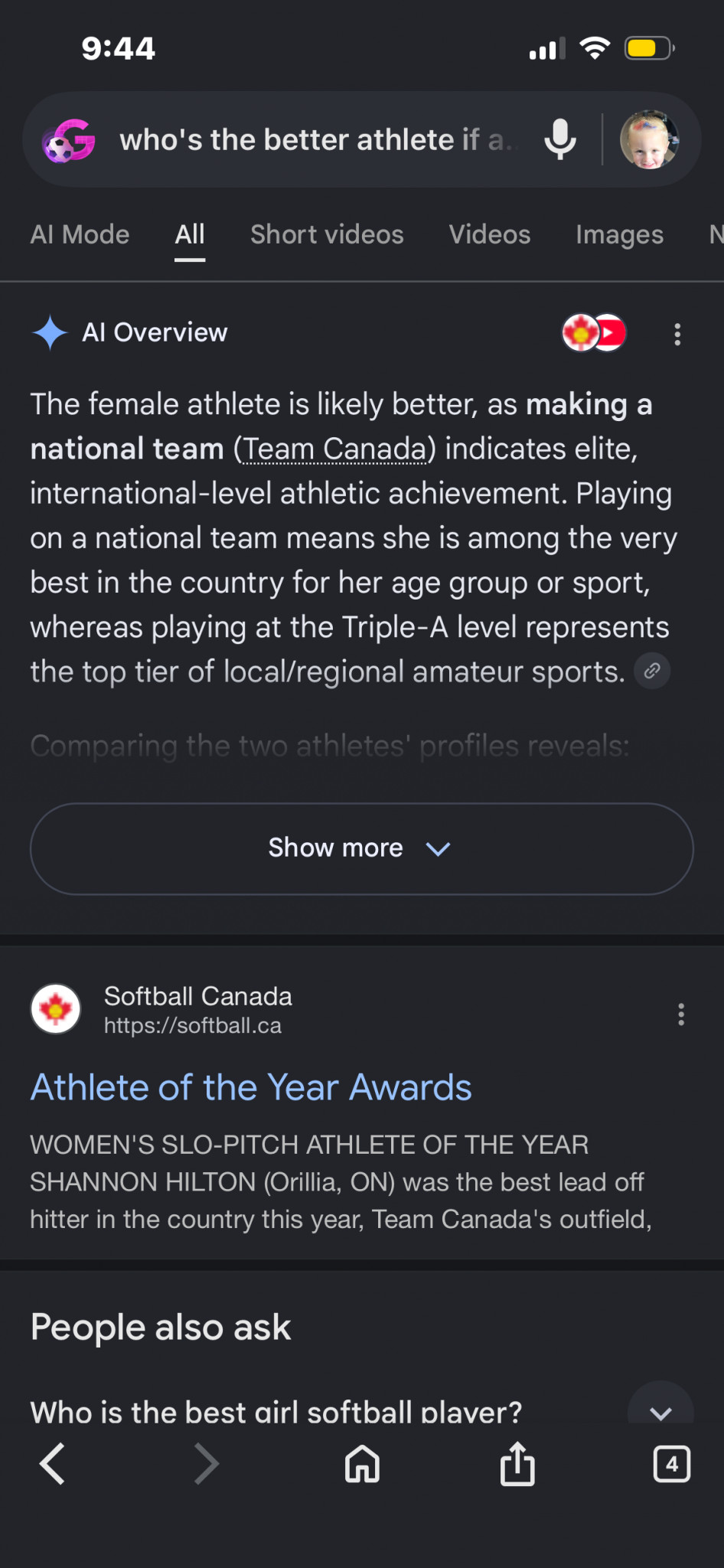Image resolution: width=724 pixels, height=1568 pixels.
Task: Tap the search query text field
Action: 318,140
